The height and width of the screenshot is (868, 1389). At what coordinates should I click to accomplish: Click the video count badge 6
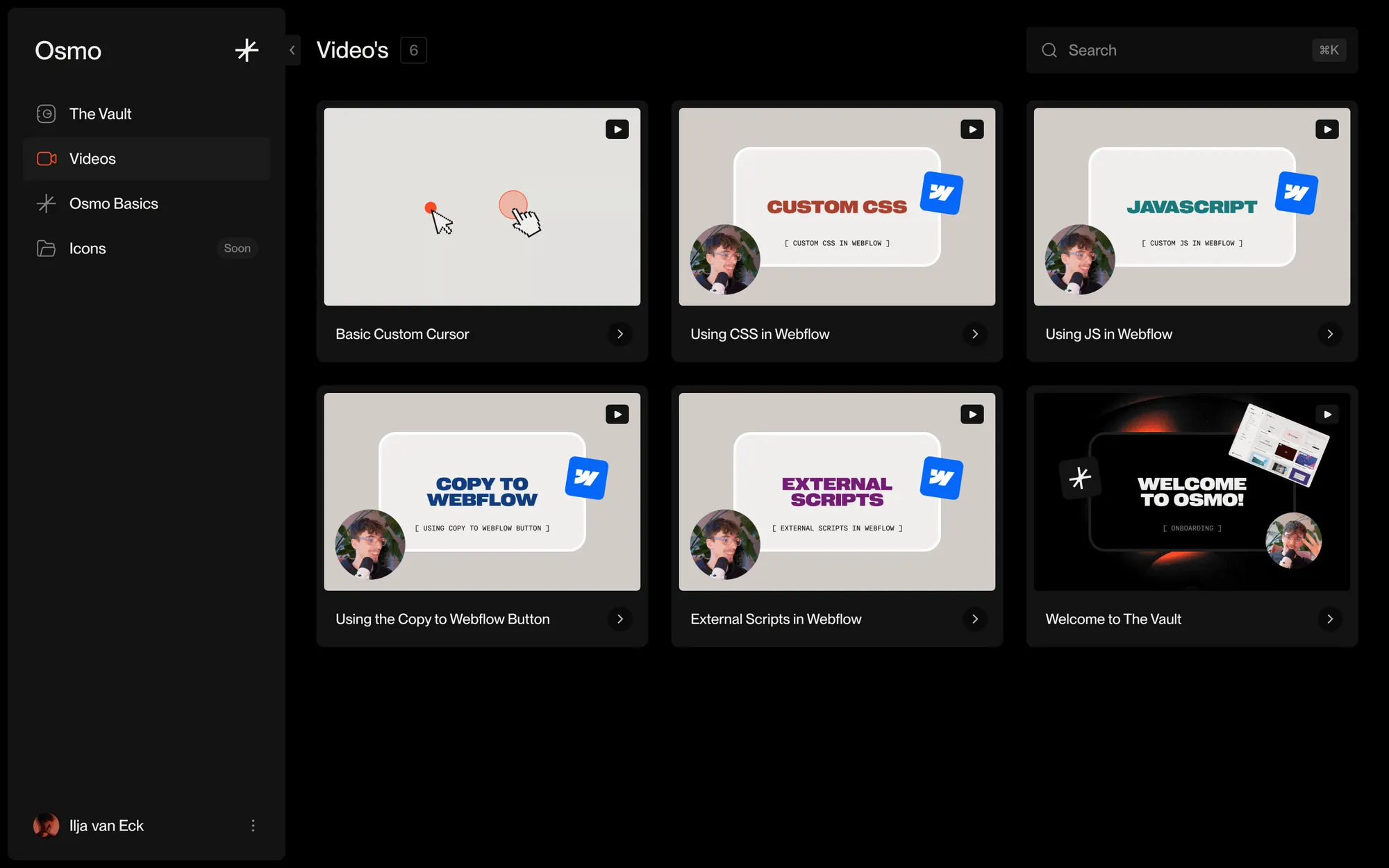coord(413,50)
